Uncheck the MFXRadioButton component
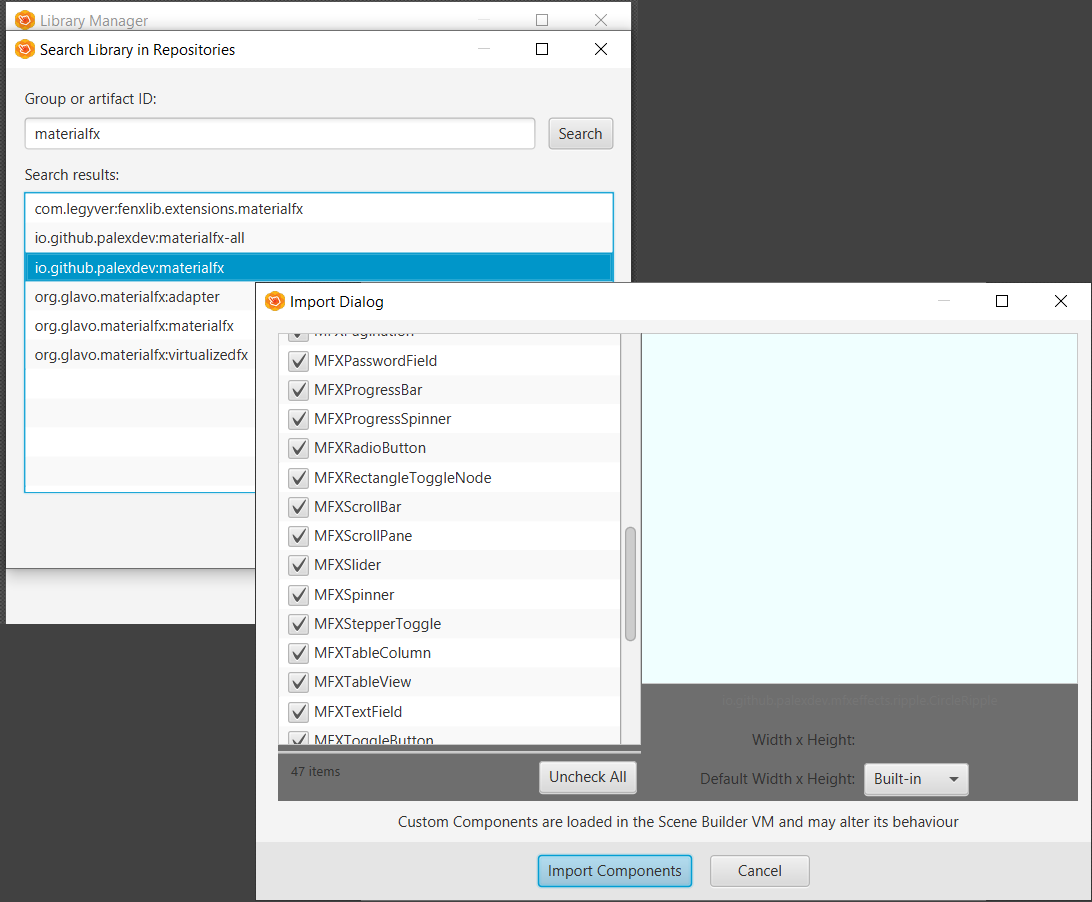The image size is (1092, 902). point(297,449)
